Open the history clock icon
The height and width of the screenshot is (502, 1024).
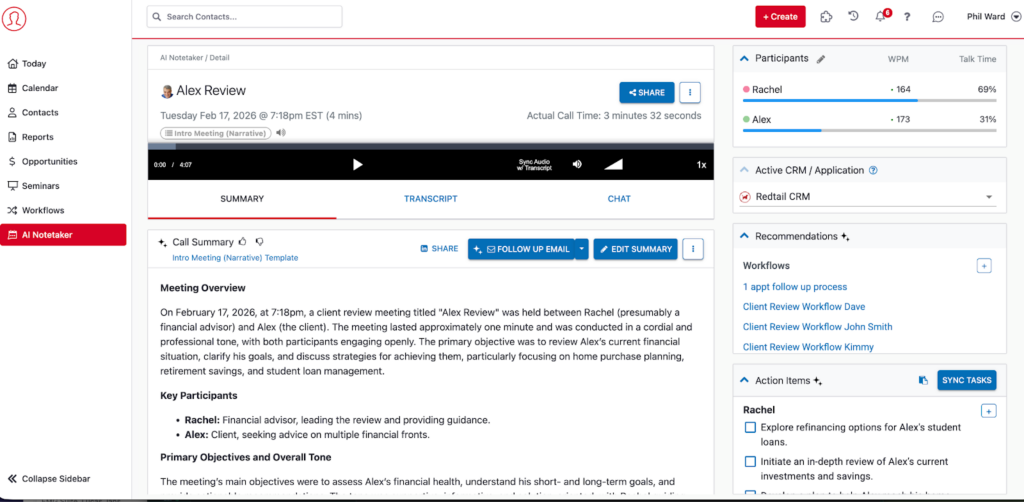(853, 17)
